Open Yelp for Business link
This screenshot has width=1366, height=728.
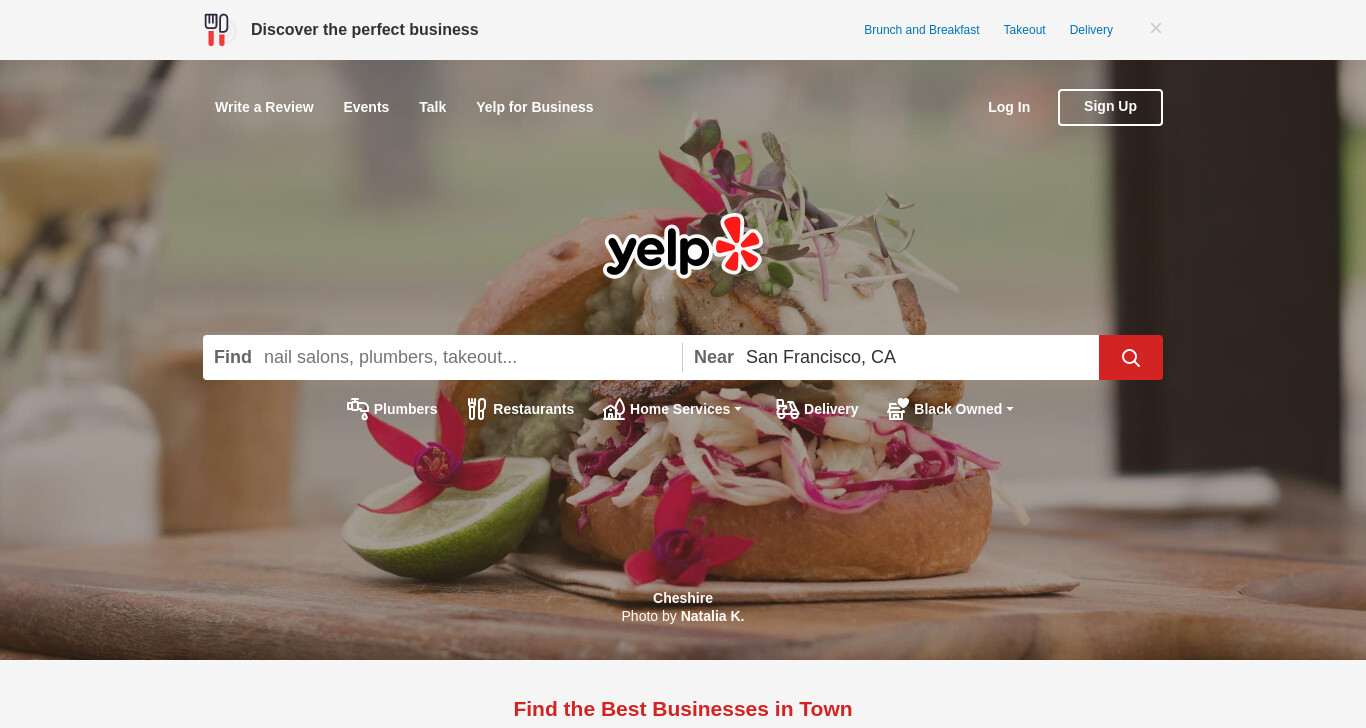(x=535, y=107)
